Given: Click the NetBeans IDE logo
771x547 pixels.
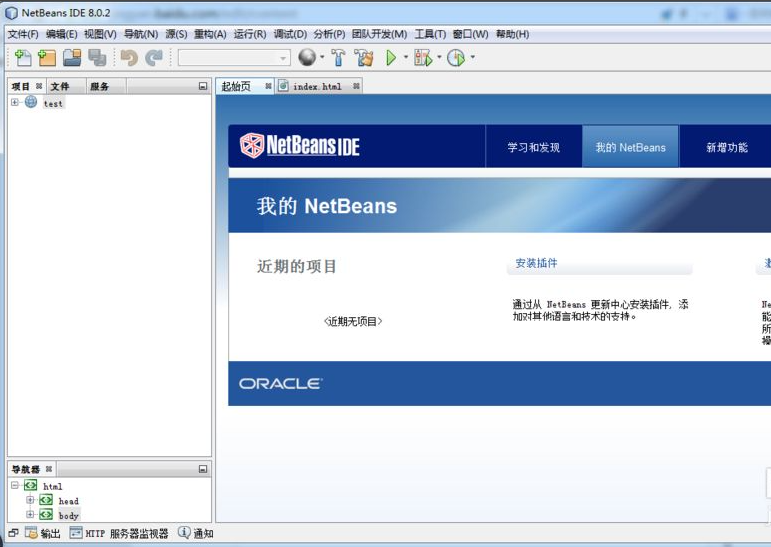Looking at the screenshot, I should [300, 146].
